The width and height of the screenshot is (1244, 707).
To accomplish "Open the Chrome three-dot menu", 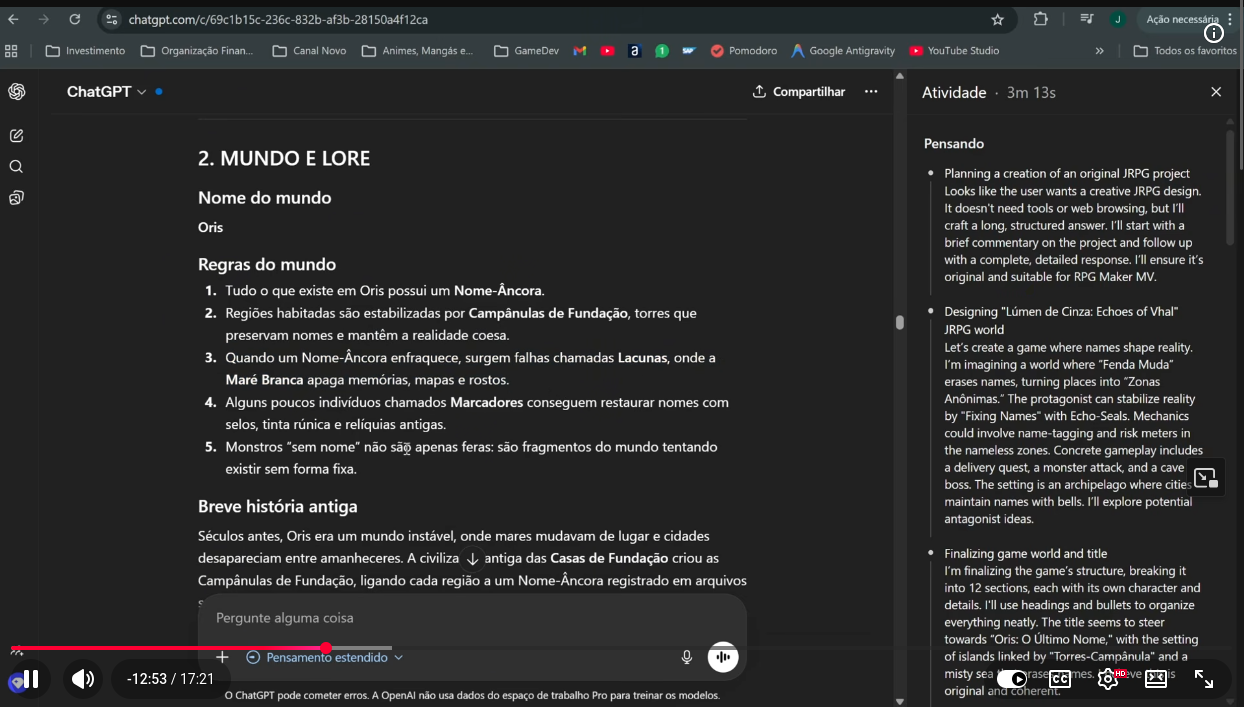I will [1230, 19].
